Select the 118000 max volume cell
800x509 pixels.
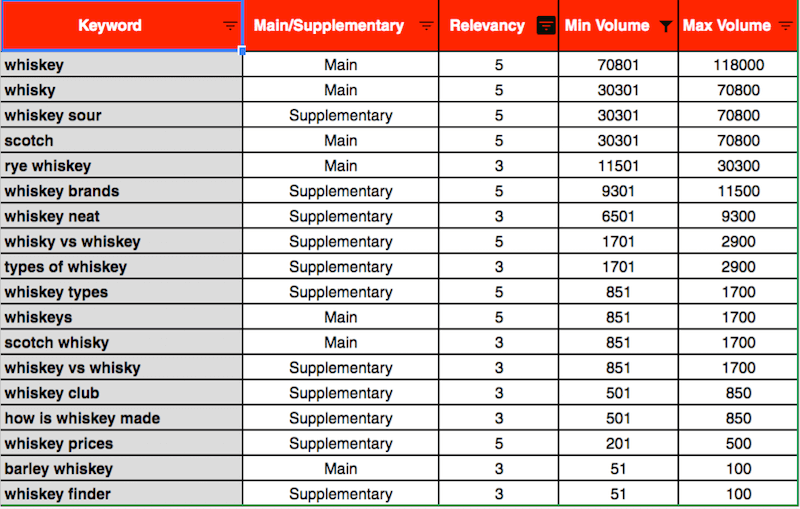coord(738,65)
